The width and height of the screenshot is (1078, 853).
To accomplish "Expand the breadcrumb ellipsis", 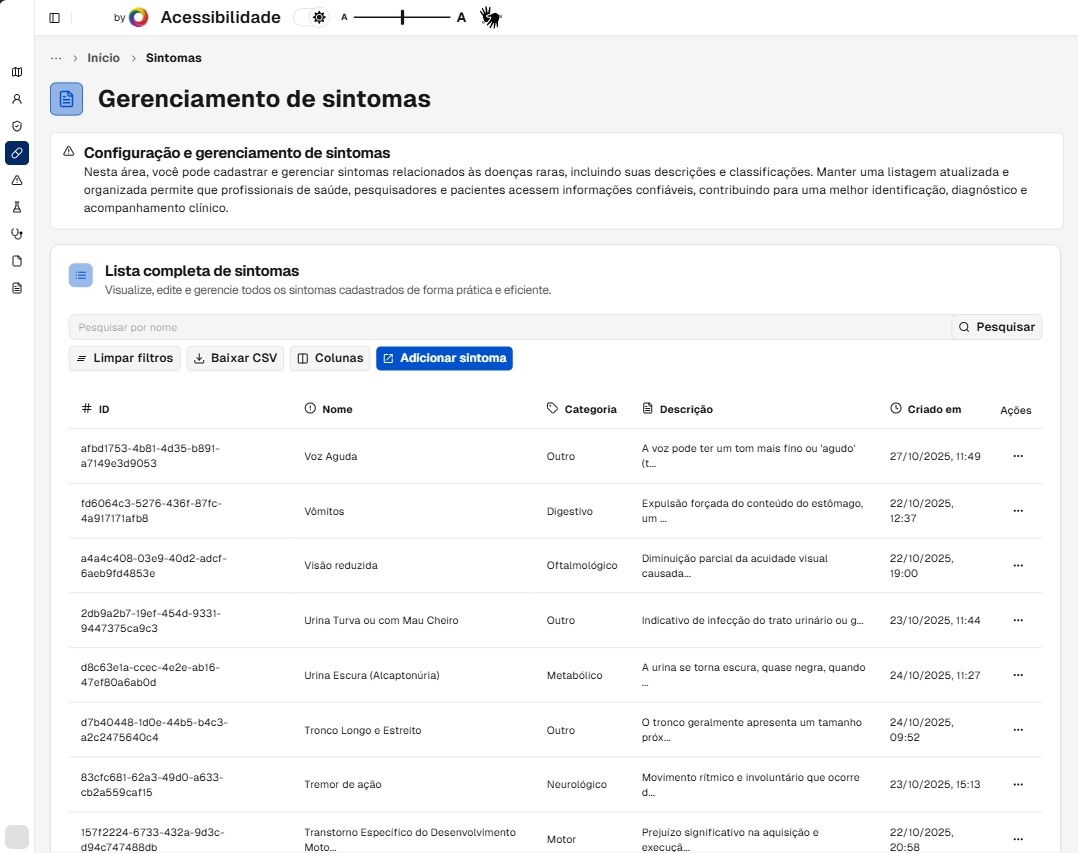I will tap(56, 58).
